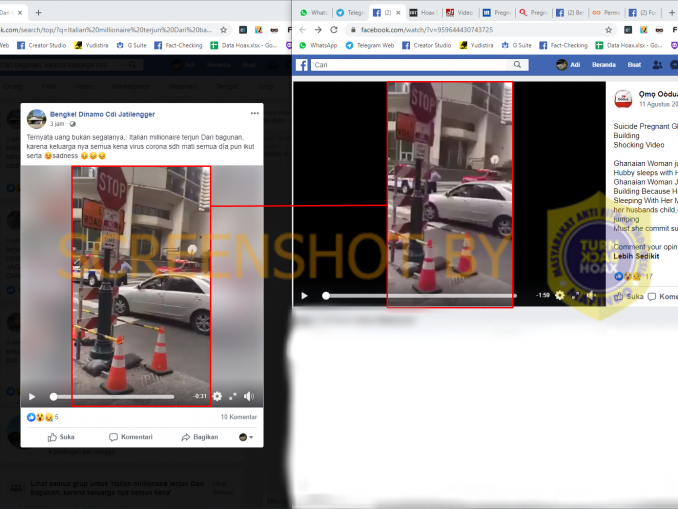This screenshot has height=509, width=678.
Task: Click the facebook.com/watch address bar
Action: tap(476, 30)
